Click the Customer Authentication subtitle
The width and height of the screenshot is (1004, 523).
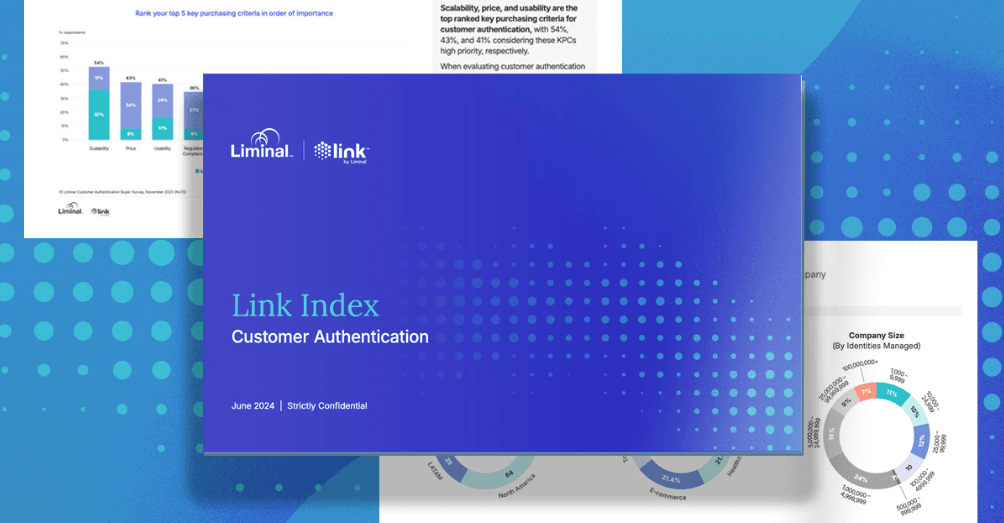click(330, 337)
